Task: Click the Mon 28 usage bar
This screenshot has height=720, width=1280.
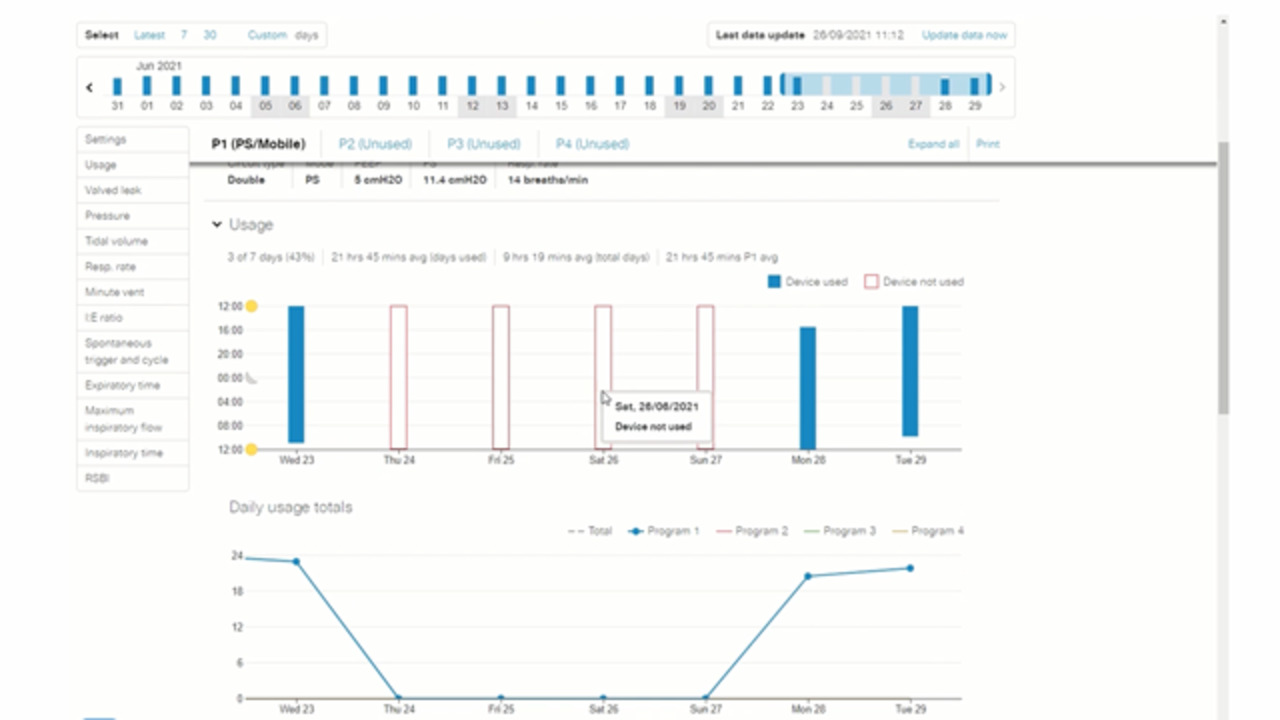Action: tap(807, 387)
